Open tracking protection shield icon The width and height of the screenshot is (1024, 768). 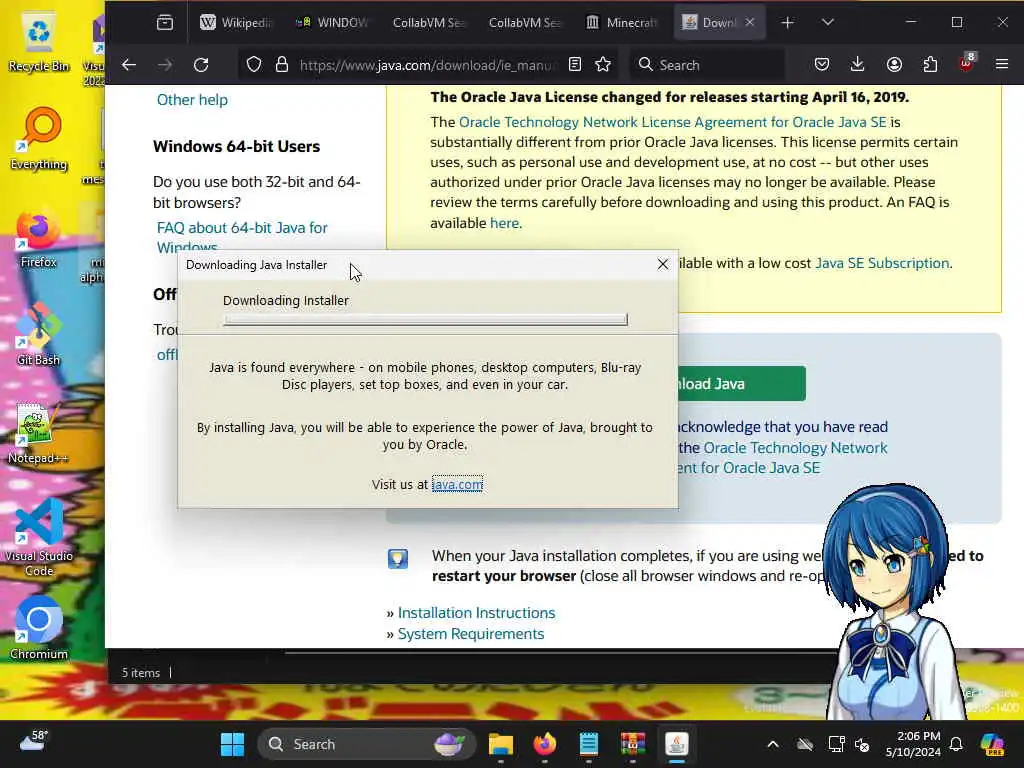pos(254,65)
